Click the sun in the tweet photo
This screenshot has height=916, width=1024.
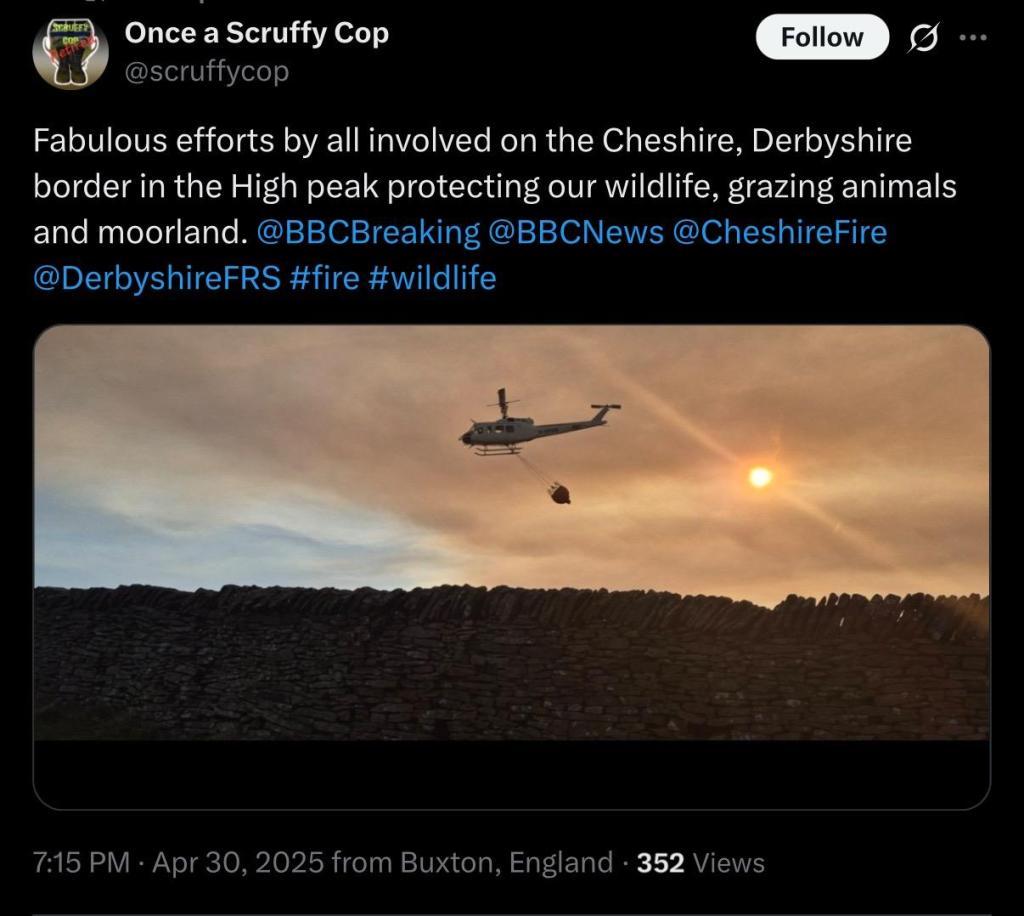coord(760,477)
